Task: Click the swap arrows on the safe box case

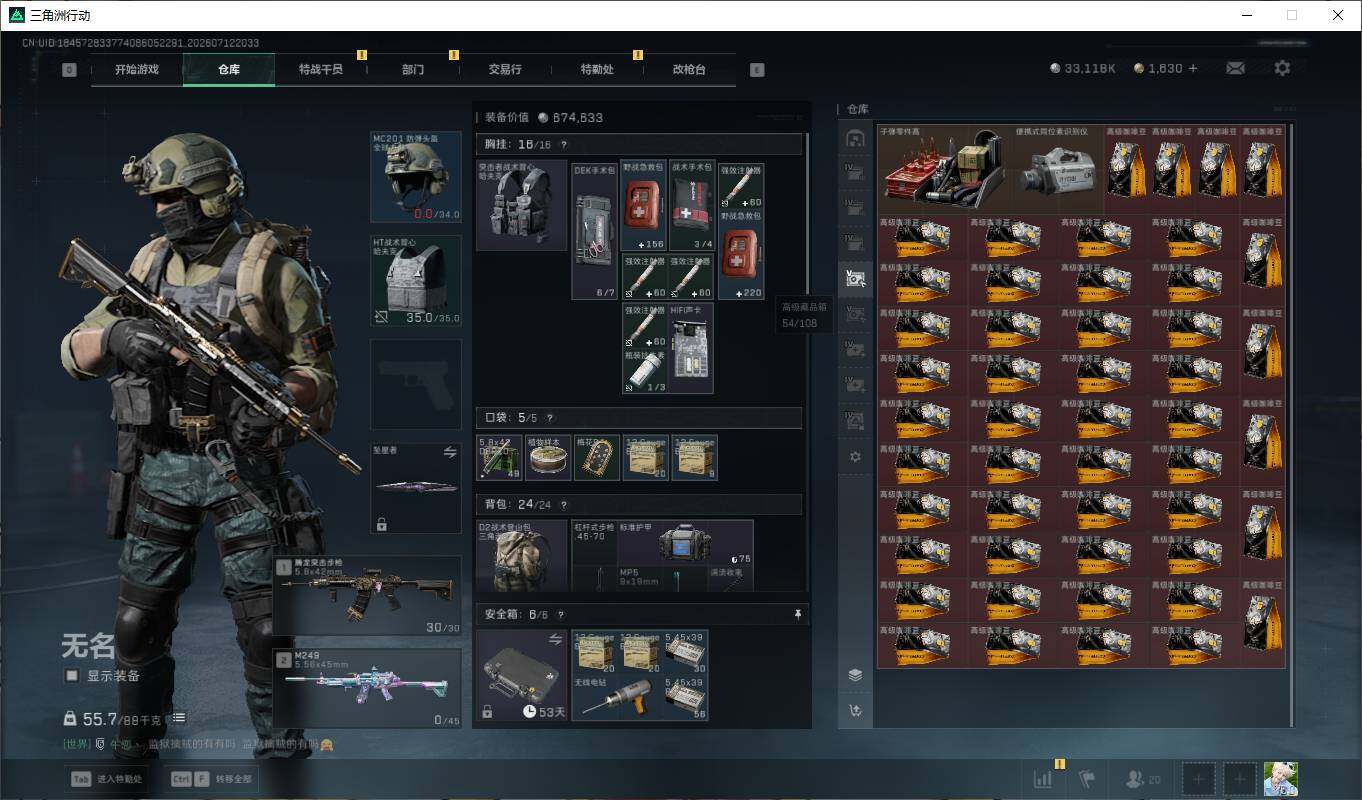Action: [x=556, y=639]
